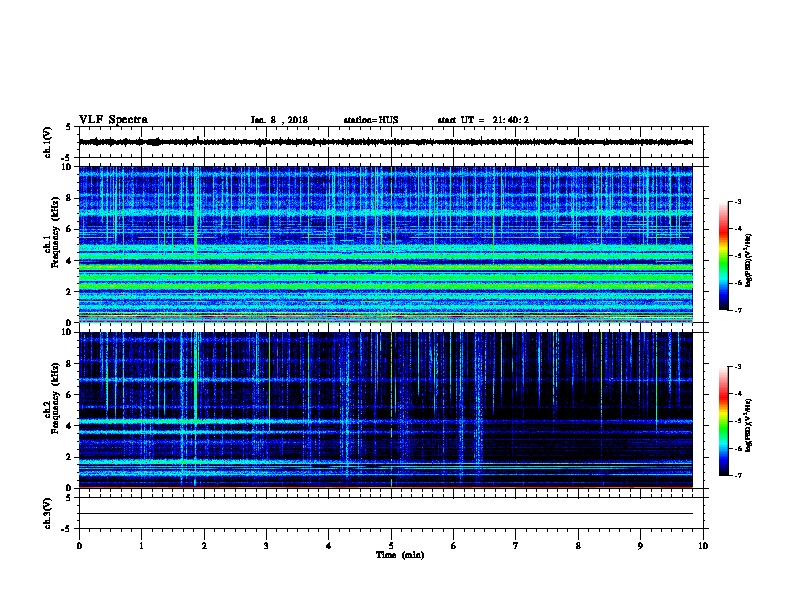
Task: Click the "10" kHz tick of ch.2 spectrogram
Action: click(68, 332)
